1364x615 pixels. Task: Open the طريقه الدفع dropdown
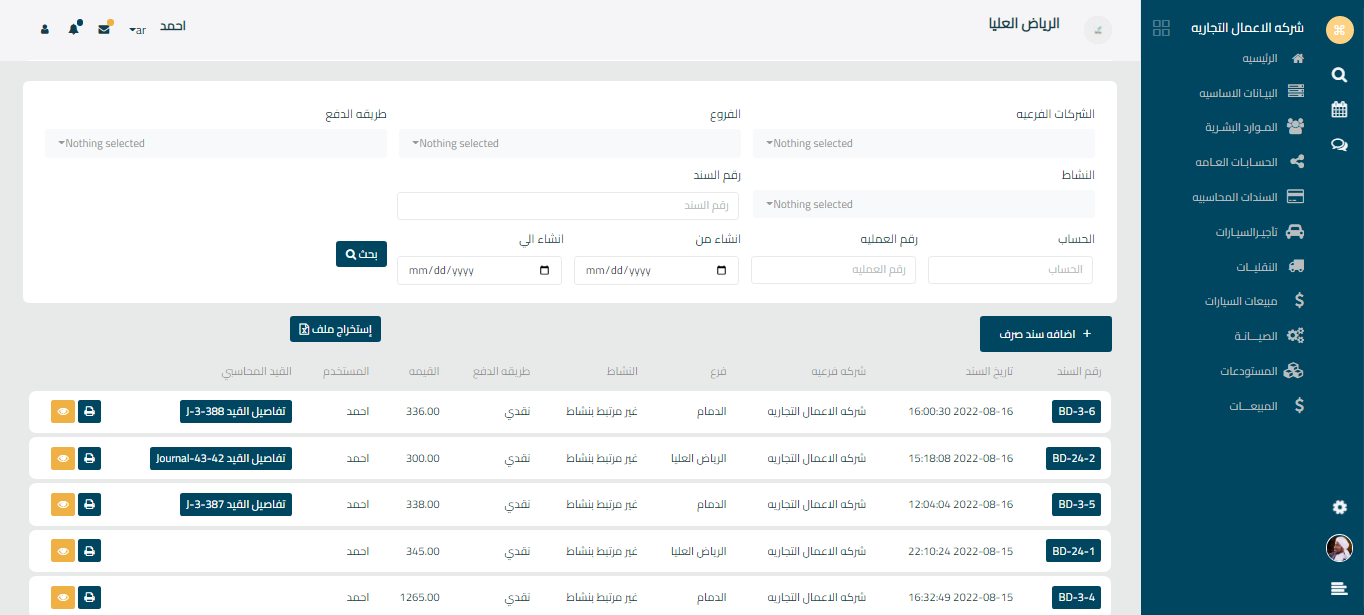[x=216, y=144]
